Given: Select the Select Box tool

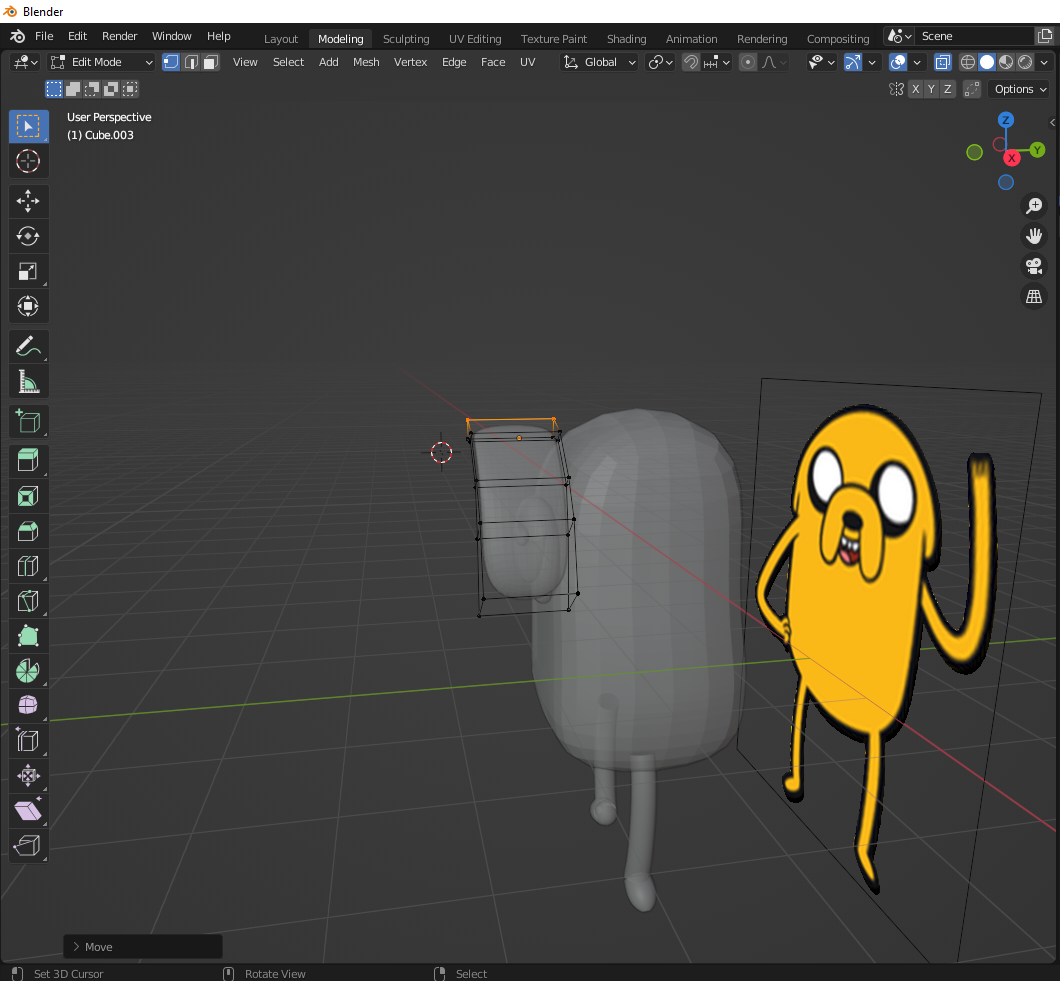Looking at the screenshot, I should (x=28, y=126).
